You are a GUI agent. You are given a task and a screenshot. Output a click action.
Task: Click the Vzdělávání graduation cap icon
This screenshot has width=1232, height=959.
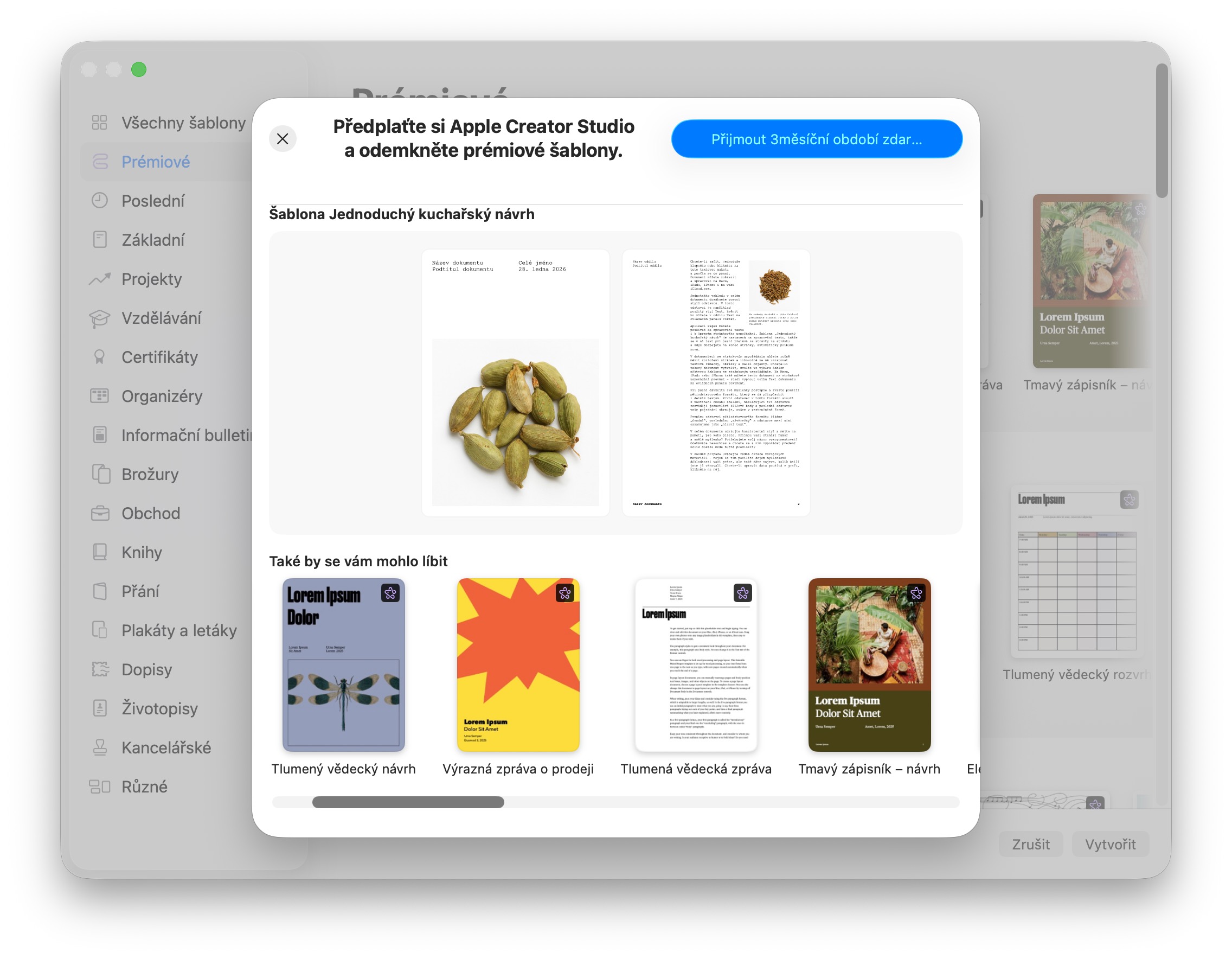pos(99,318)
